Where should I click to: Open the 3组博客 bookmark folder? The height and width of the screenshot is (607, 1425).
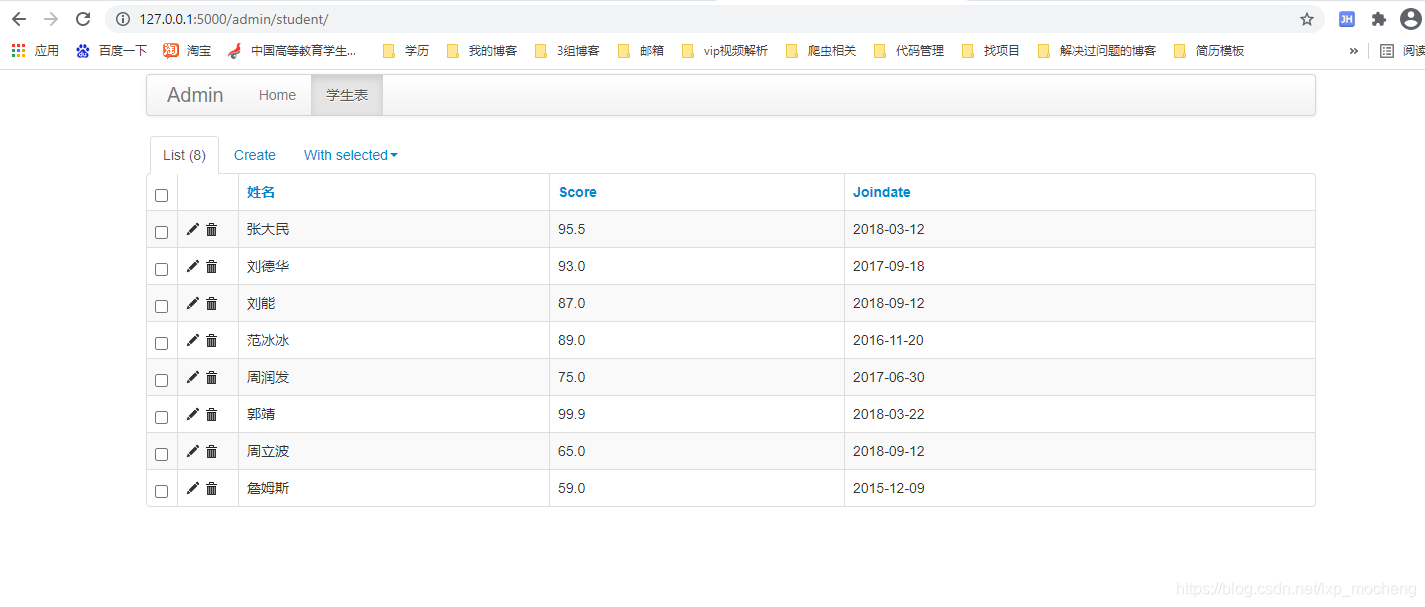[x=568, y=50]
